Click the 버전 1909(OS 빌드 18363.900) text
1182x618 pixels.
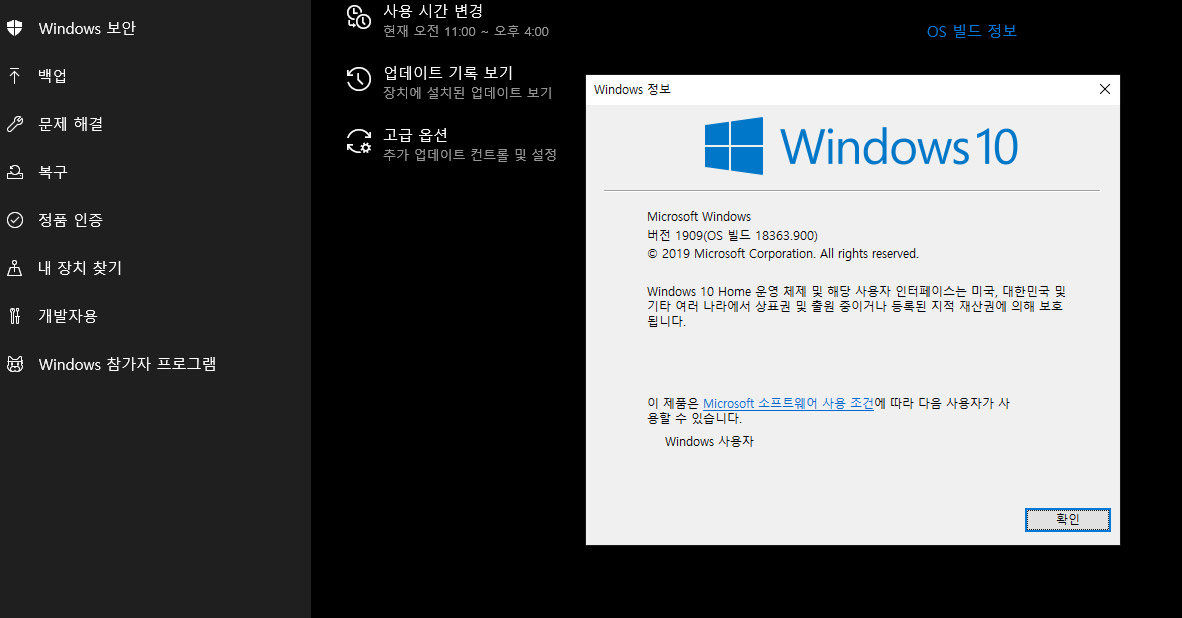click(732, 235)
